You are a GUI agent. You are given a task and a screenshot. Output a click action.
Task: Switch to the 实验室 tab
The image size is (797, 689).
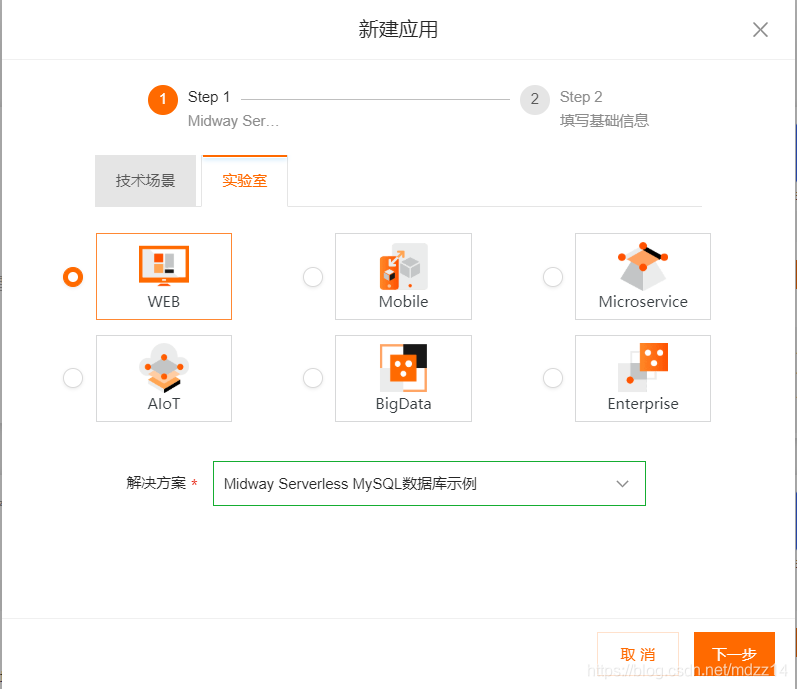(x=244, y=181)
